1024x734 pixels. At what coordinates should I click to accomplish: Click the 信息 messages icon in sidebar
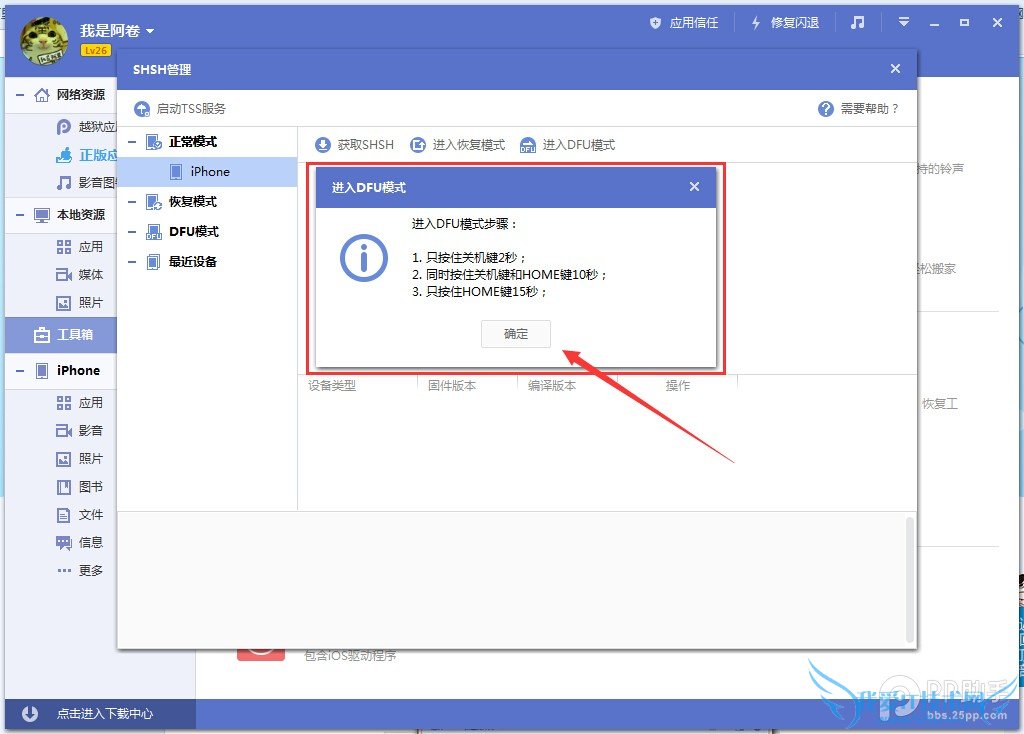(x=62, y=542)
